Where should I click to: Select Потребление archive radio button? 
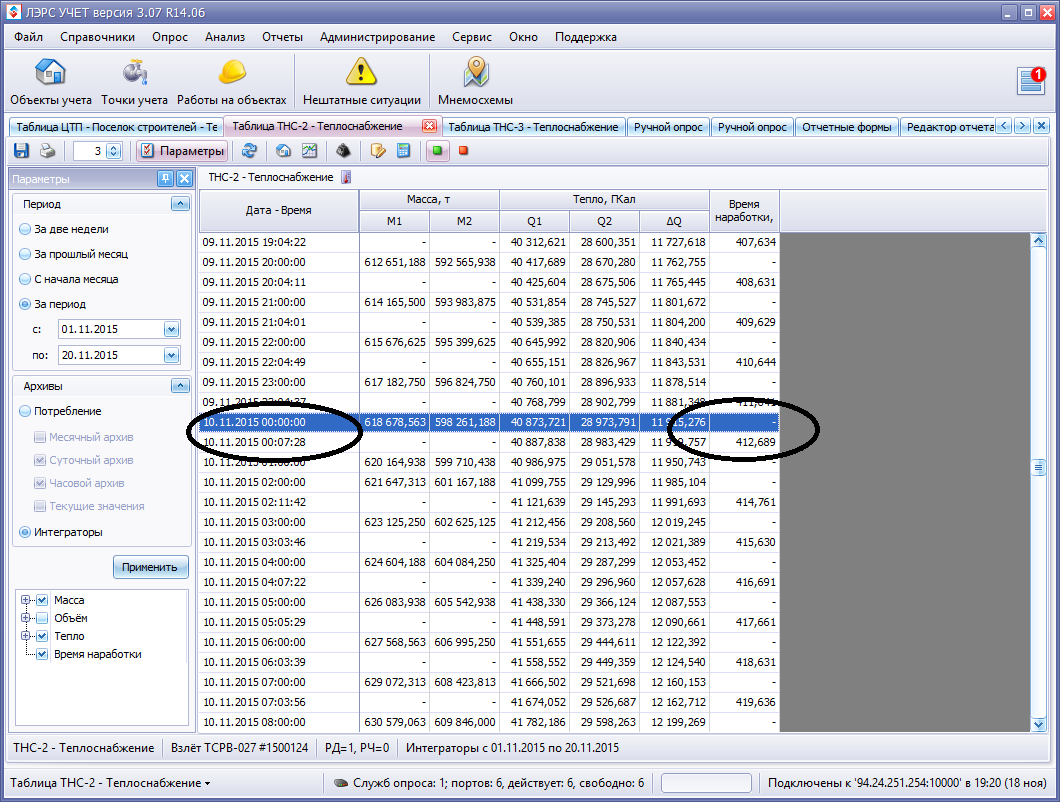click(60, 411)
